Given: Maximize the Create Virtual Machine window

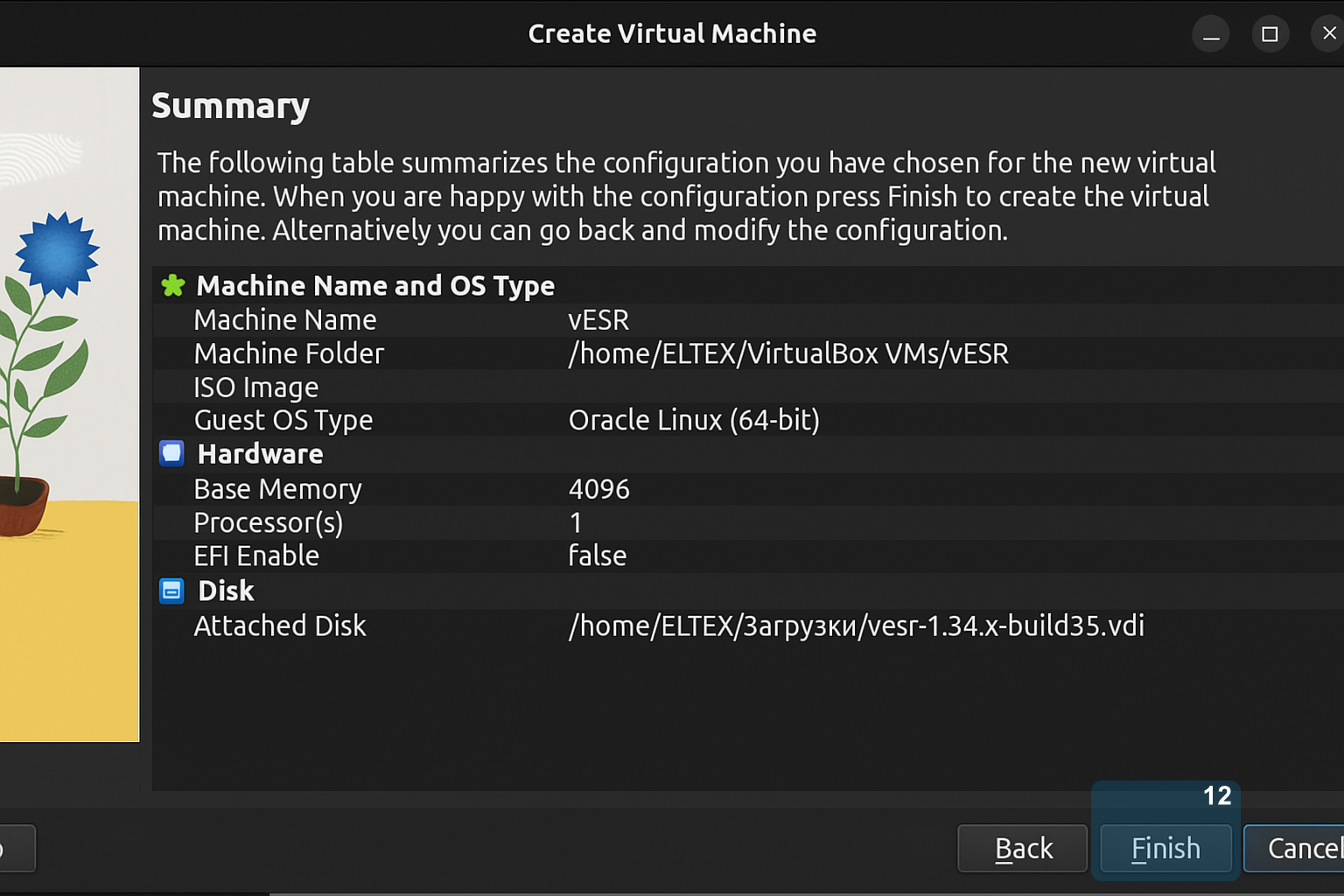Looking at the screenshot, I should click(x=1270, y=34).
